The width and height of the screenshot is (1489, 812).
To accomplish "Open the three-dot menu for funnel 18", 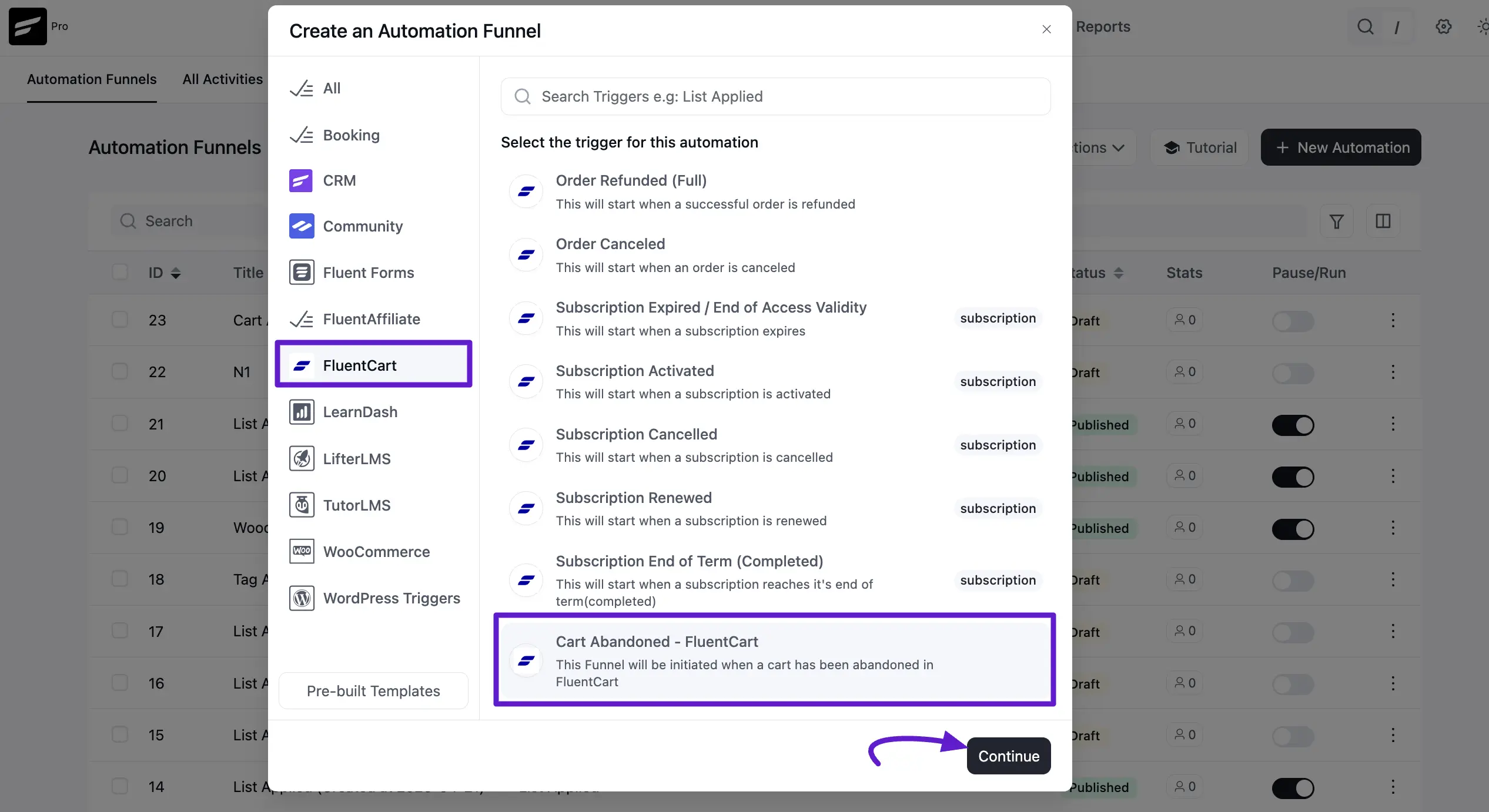I will [x=1393, y=579].
